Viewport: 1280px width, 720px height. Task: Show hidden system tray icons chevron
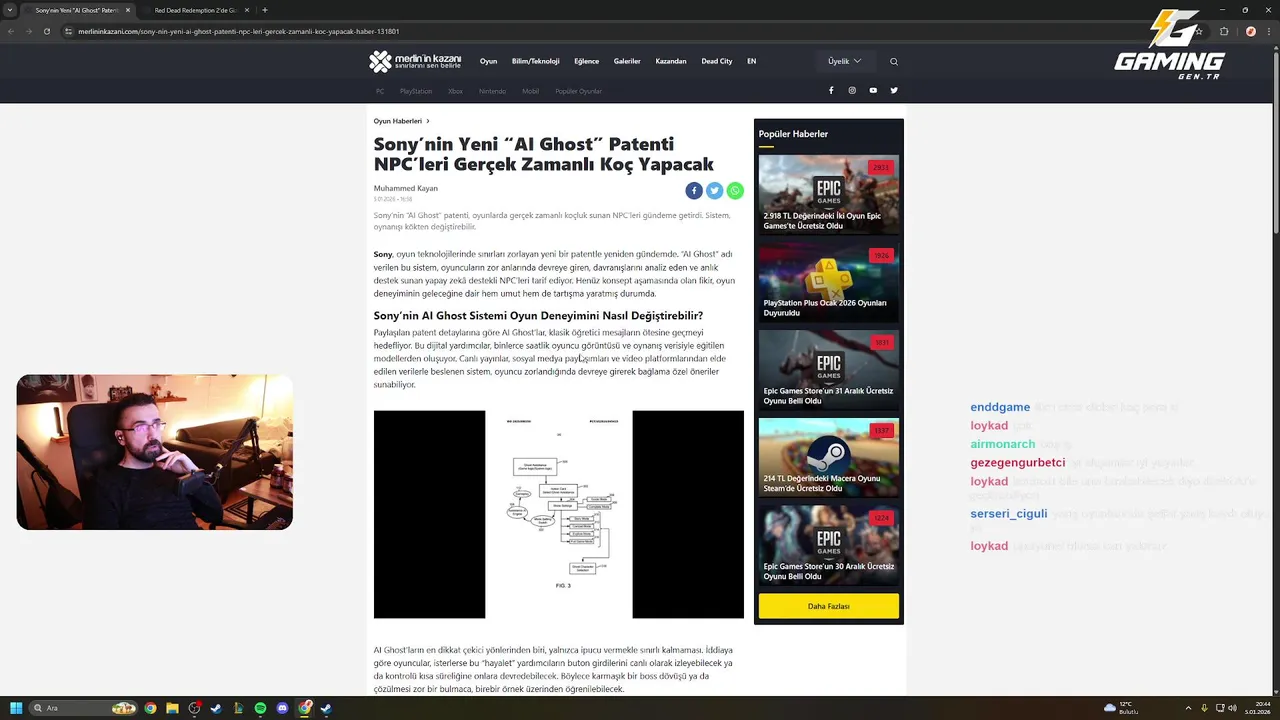click(1188, 708)
